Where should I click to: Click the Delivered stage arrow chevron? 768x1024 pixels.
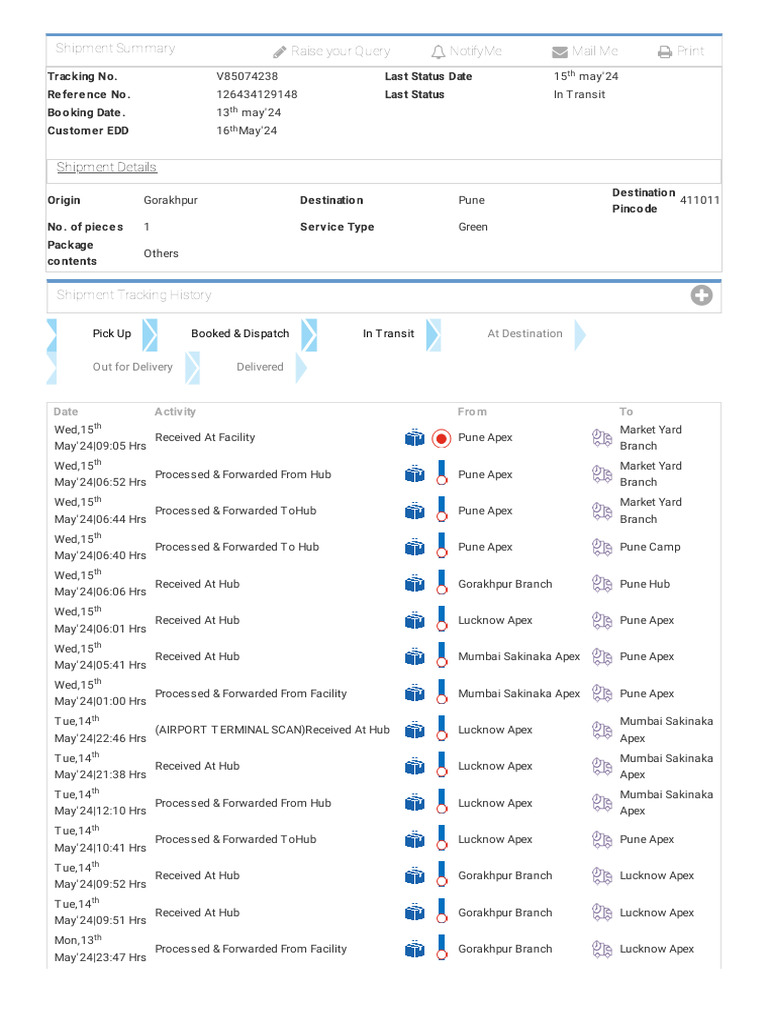coord(301,367)
